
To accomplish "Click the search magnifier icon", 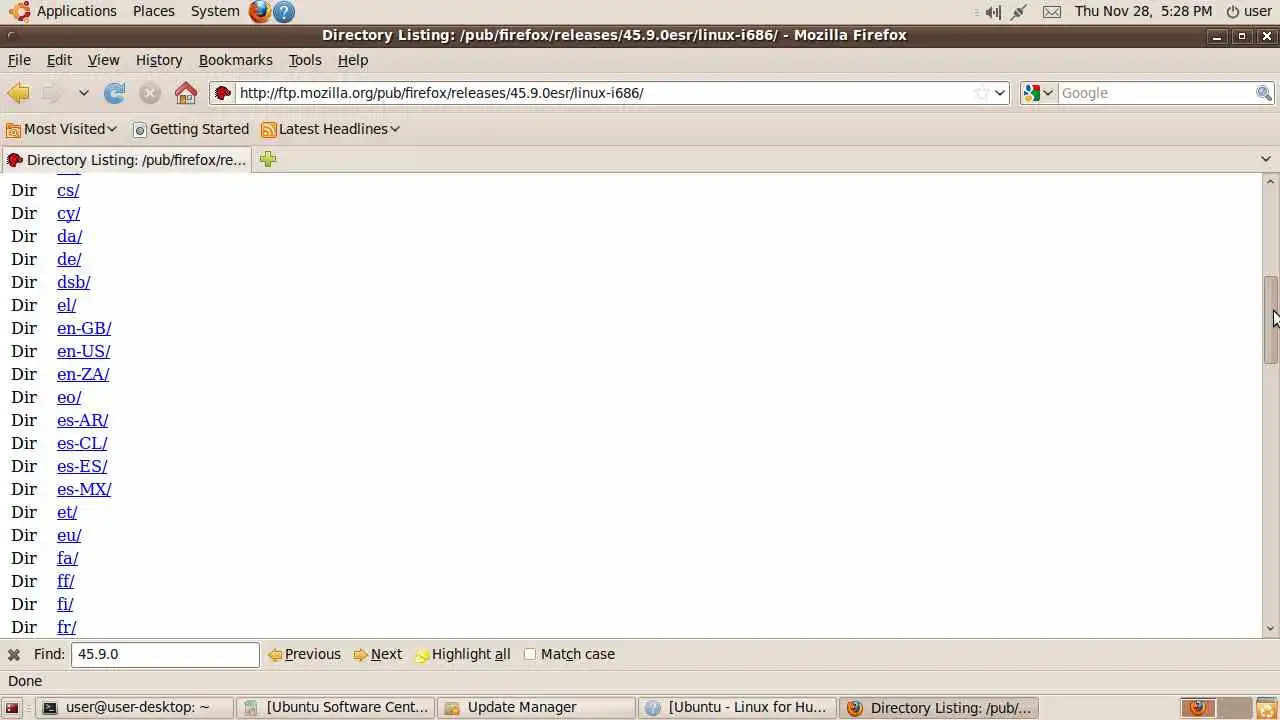I will [x=1264, y=93].
